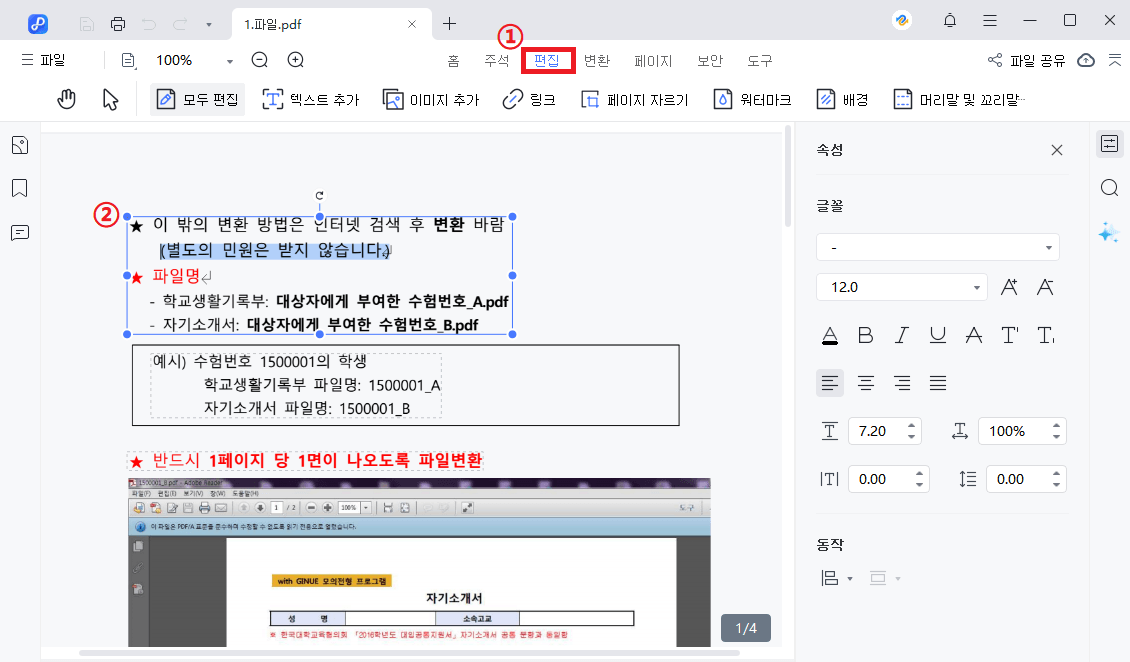Expand the quick access toolbar dropdown arrow

pos(209,24)
